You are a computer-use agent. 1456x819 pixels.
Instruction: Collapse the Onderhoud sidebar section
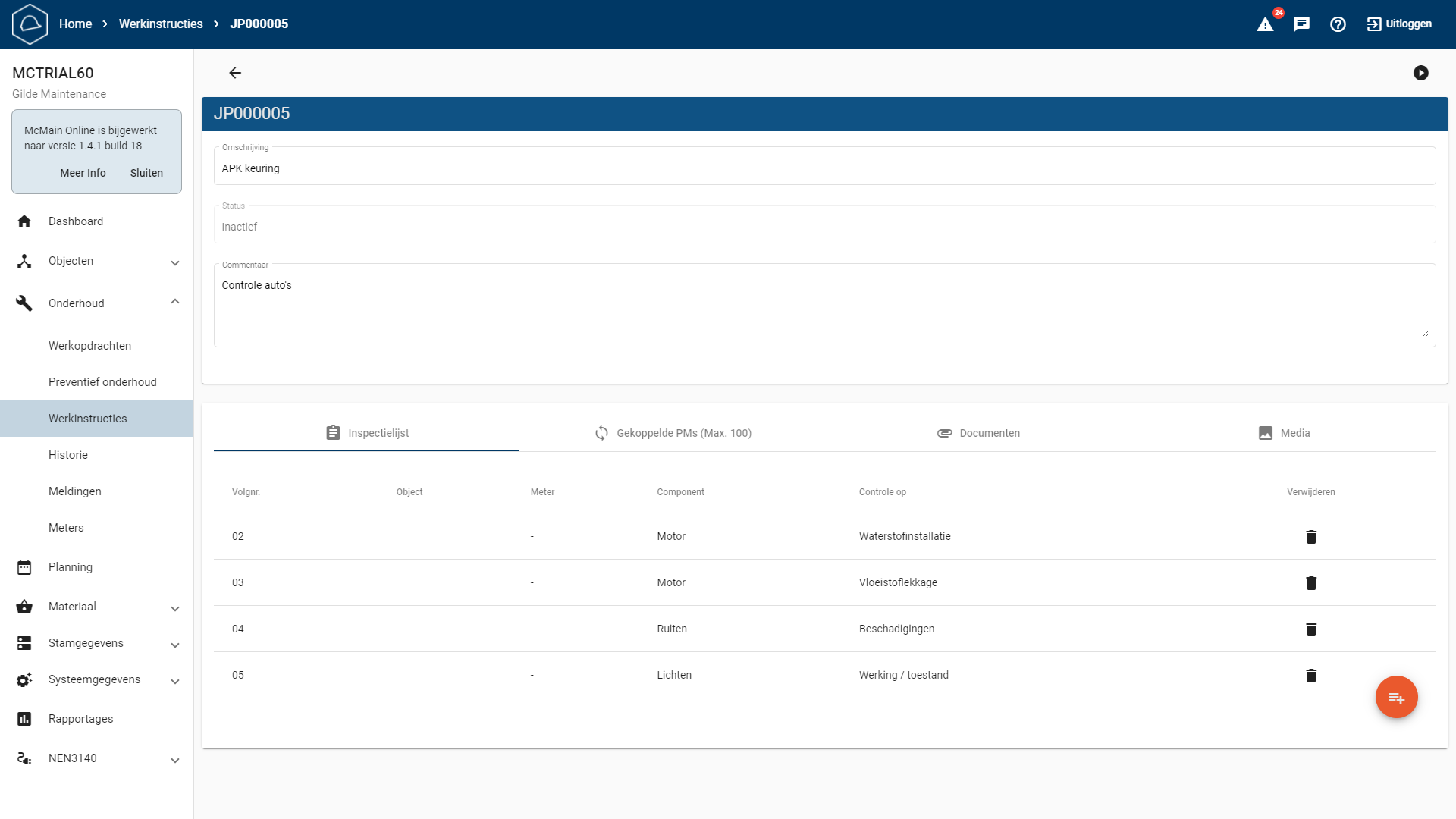[x=175, y=302]
